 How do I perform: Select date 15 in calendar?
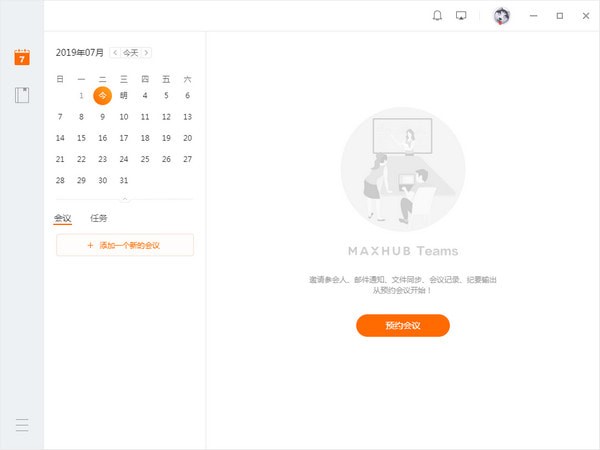[81, 138]
